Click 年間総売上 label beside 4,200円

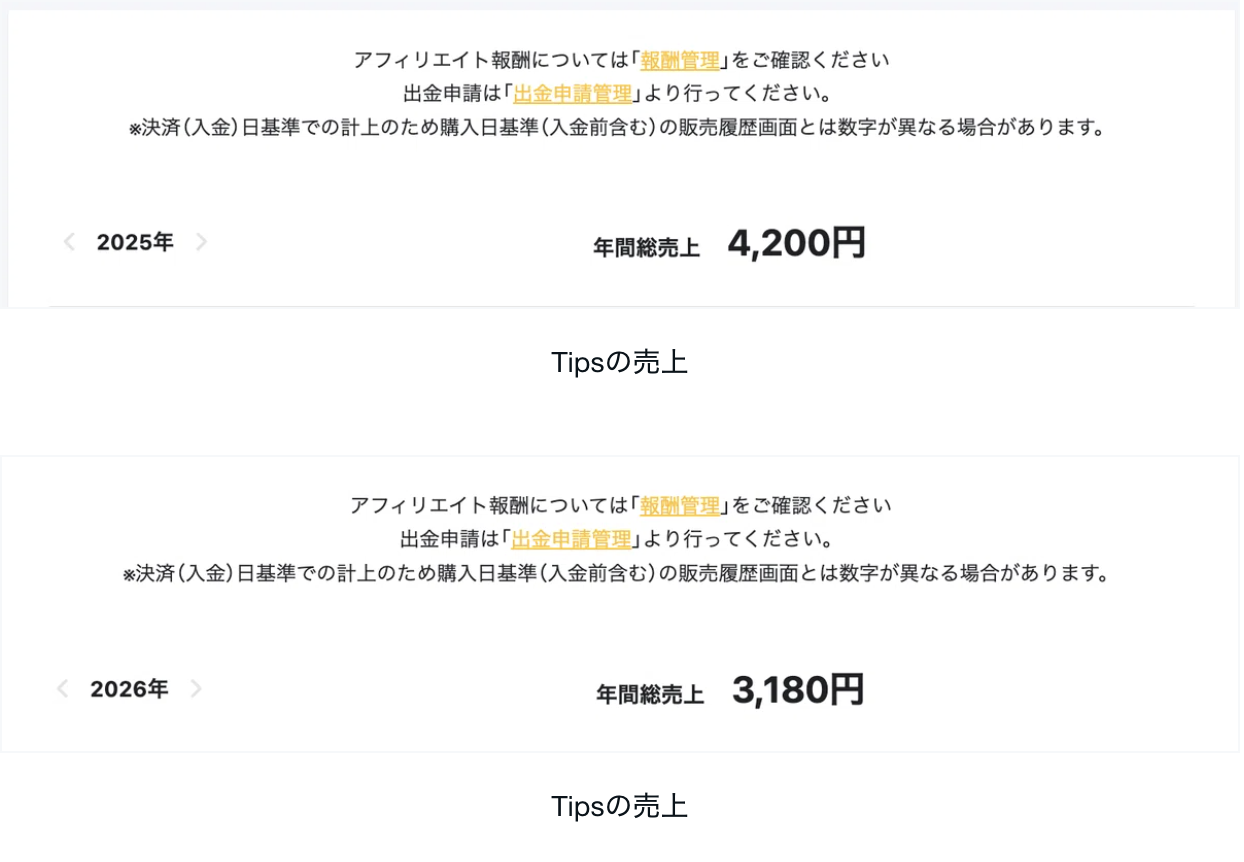(646, 248)
